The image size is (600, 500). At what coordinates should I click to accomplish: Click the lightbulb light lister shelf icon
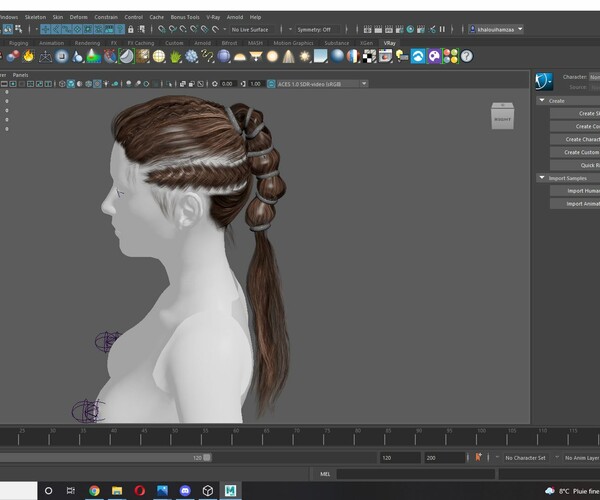(402, 57)
